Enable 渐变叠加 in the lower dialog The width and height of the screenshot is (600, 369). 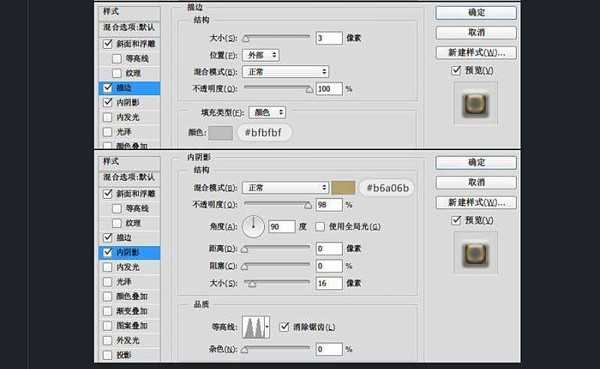pyautogui.click(x=108, y=311)
